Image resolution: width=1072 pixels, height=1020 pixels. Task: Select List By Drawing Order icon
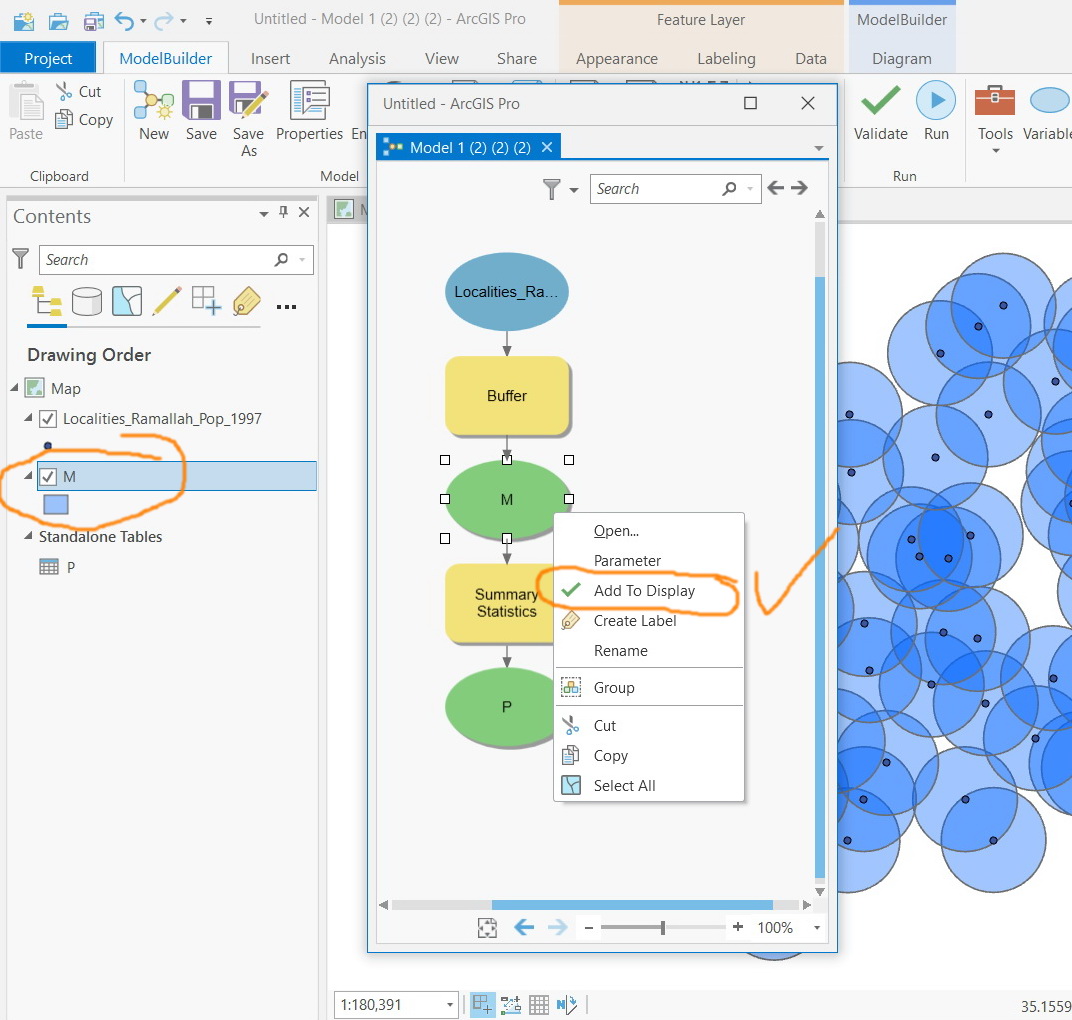tap(47, 301)
